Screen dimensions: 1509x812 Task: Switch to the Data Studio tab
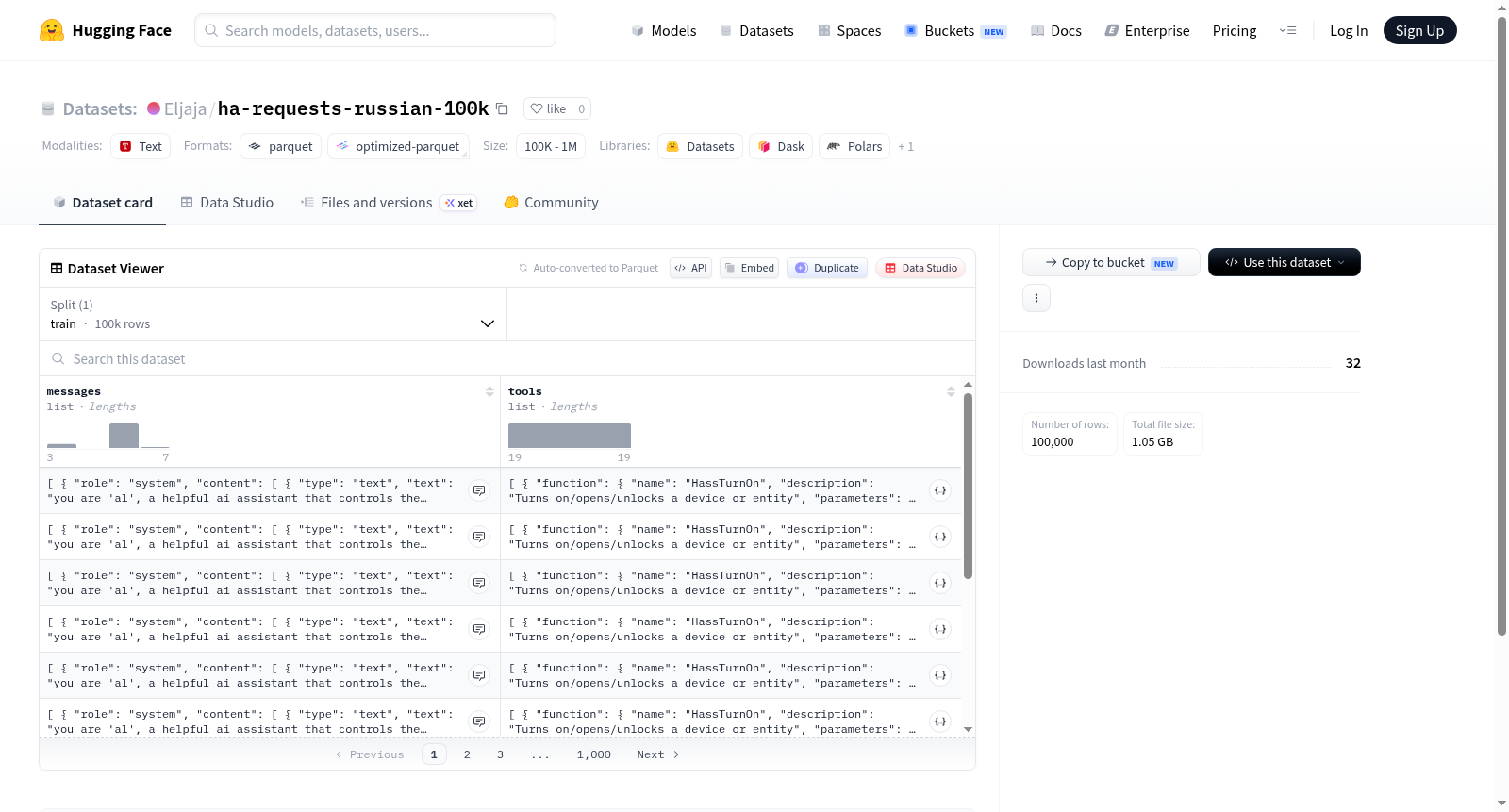click(x=227, y=202)
